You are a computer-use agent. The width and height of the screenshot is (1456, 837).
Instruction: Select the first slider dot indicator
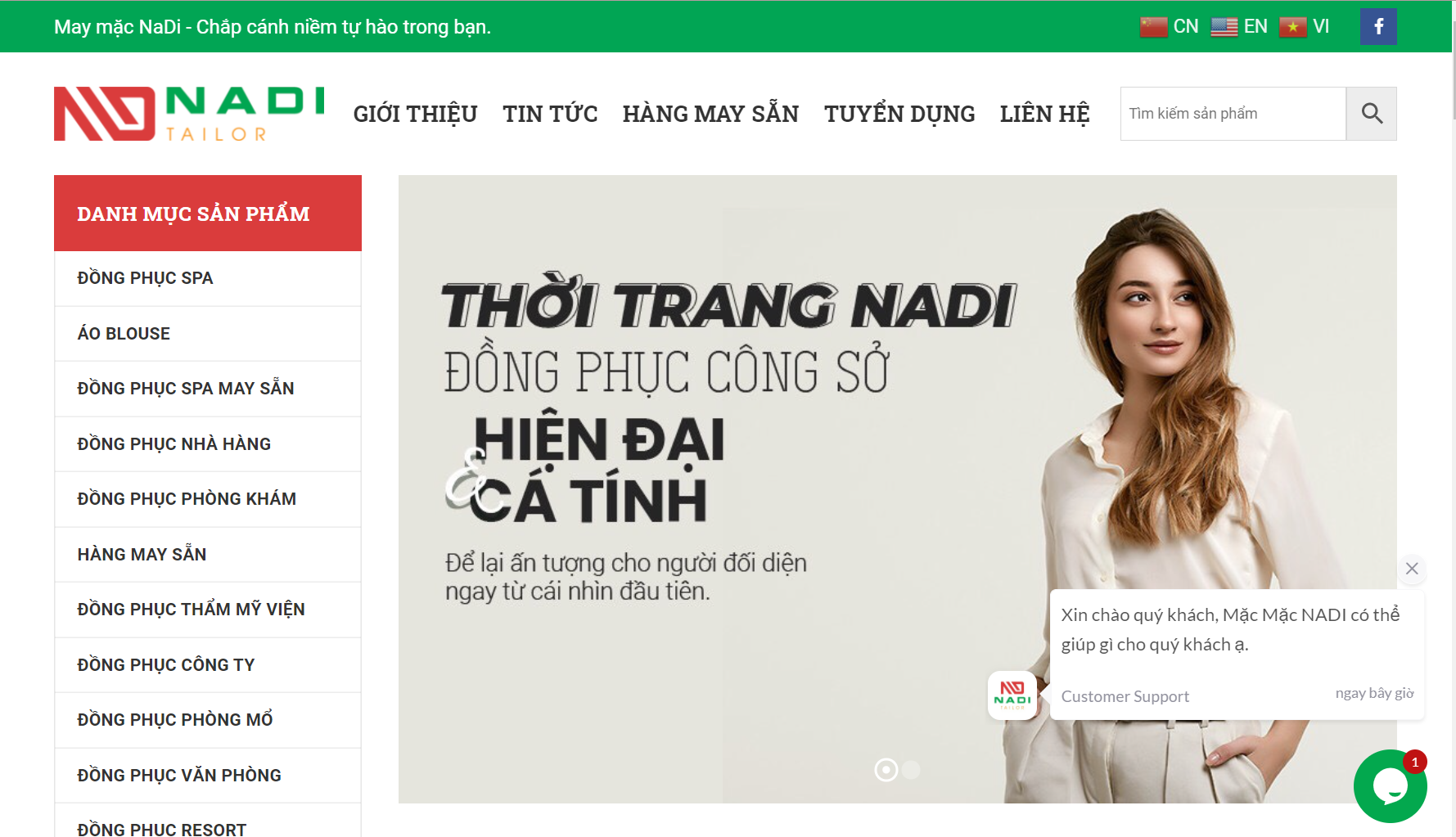(x=886, y=770)
